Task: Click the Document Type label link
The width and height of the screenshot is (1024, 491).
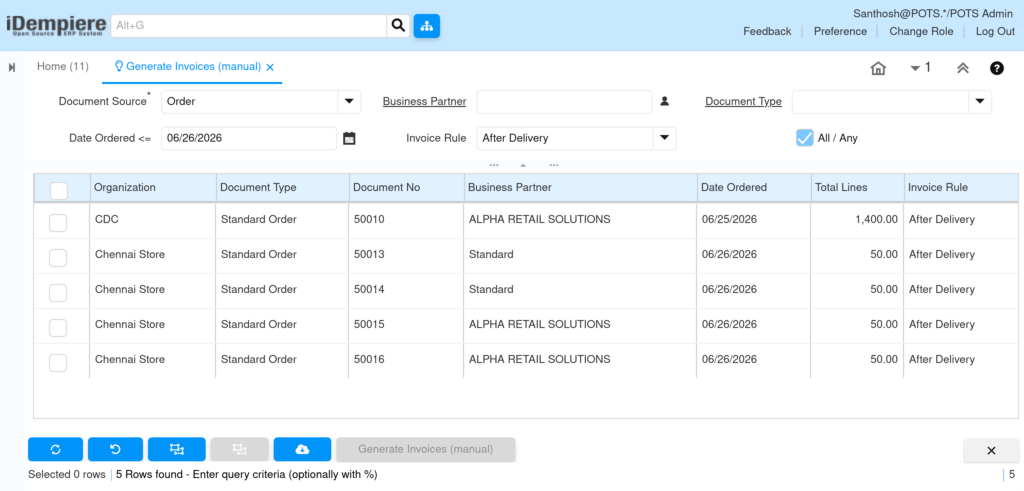Action: [x=743, y=101]
